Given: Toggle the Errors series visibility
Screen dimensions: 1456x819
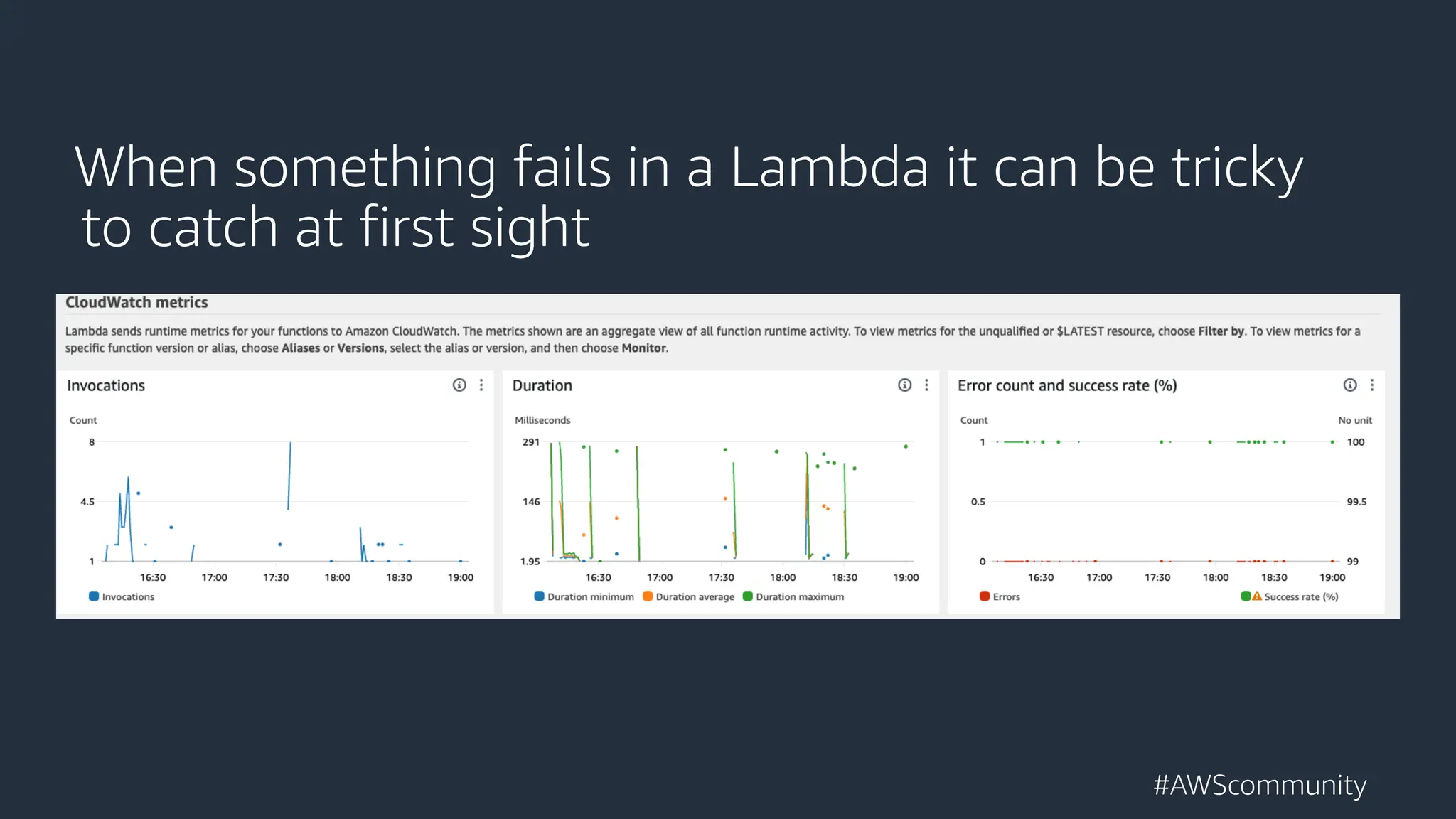Looking at the screenshot, I should (984, 596).
